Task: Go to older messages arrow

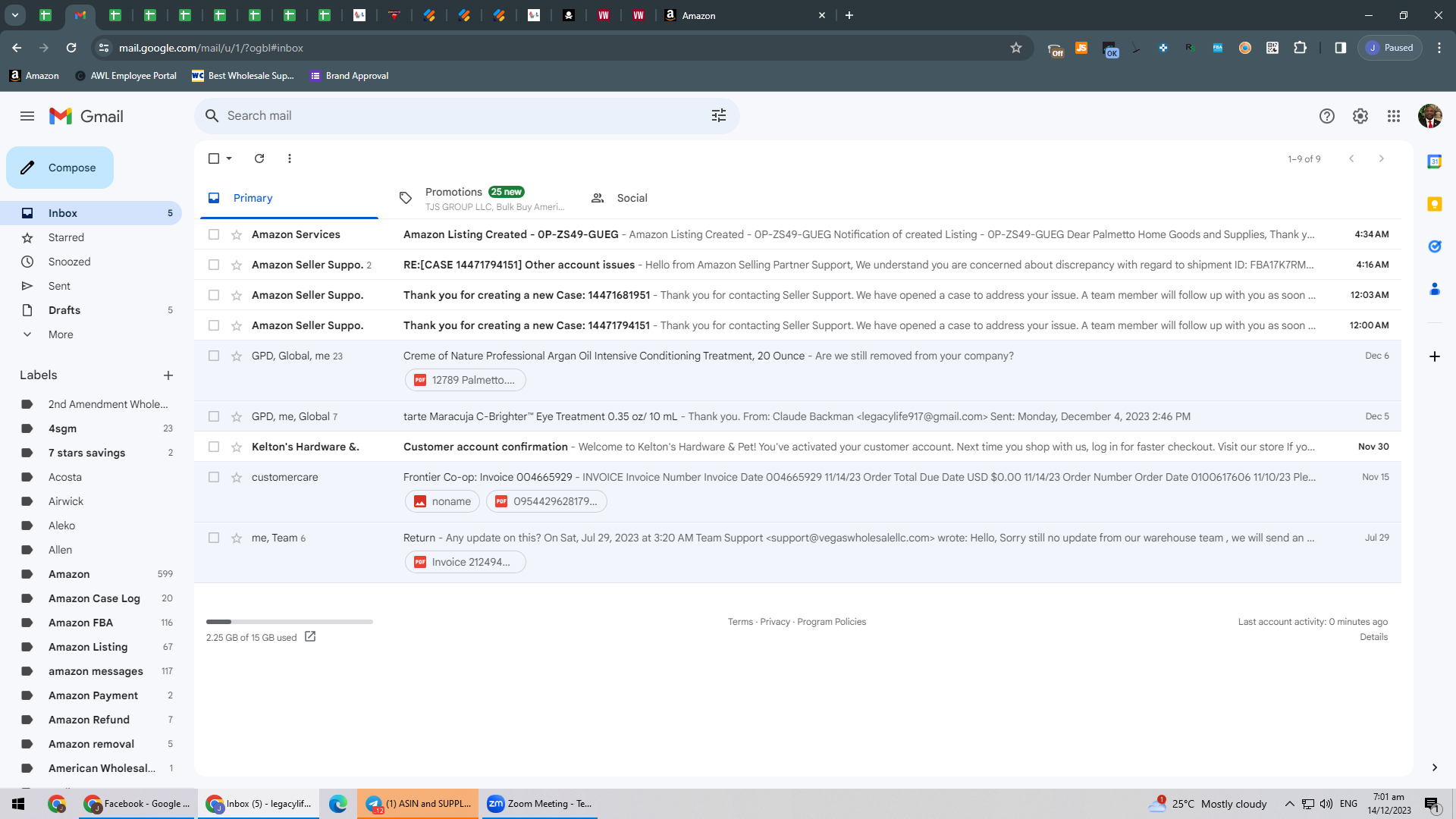Action: click(1381, 158)
